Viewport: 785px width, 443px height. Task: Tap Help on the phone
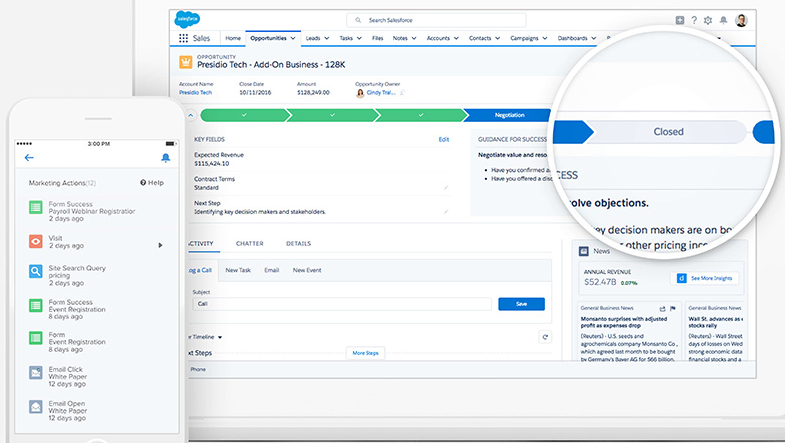[x=152, y=183]
